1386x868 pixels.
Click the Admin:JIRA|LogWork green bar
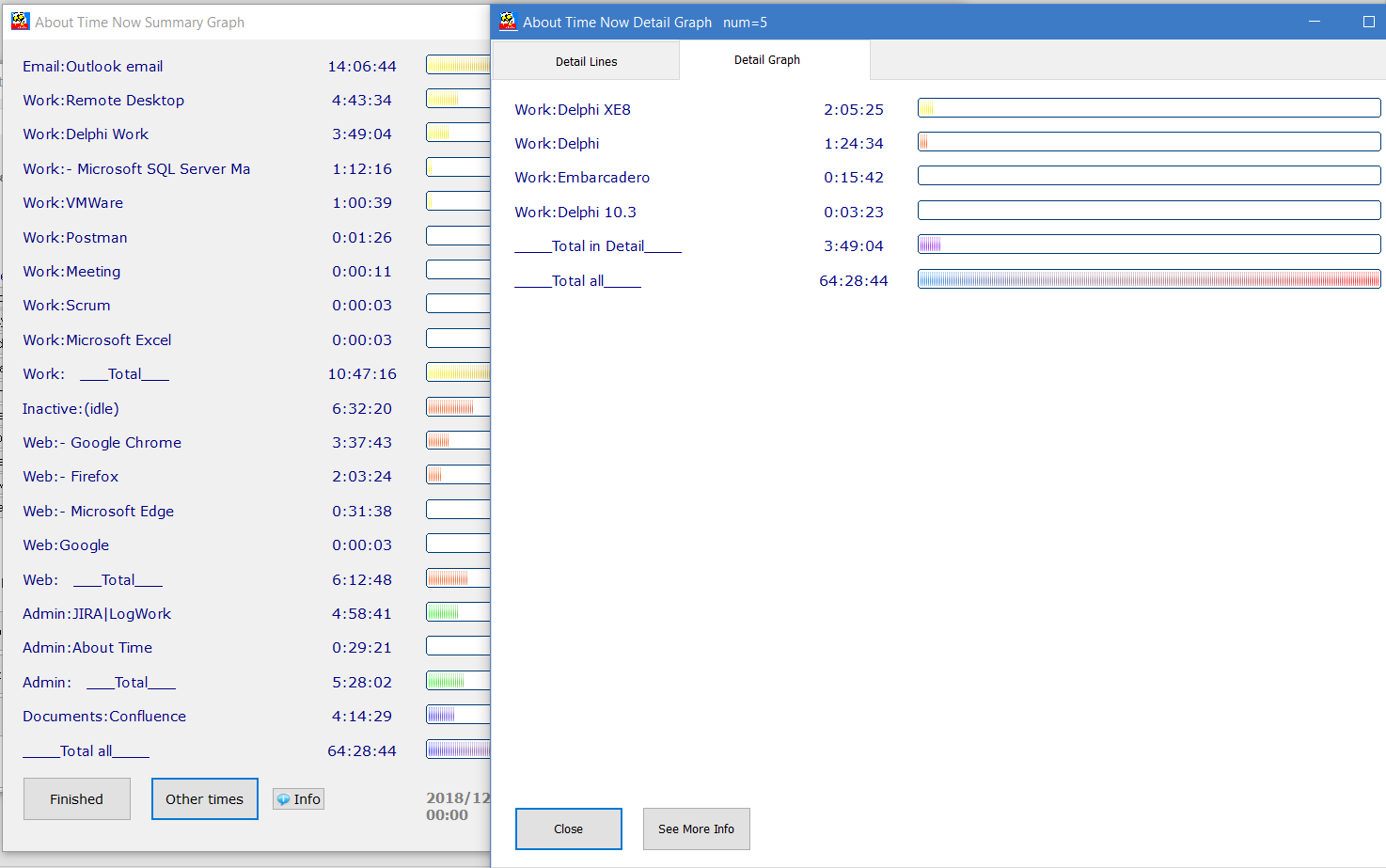pyautogui.click(x=457, y=612)
